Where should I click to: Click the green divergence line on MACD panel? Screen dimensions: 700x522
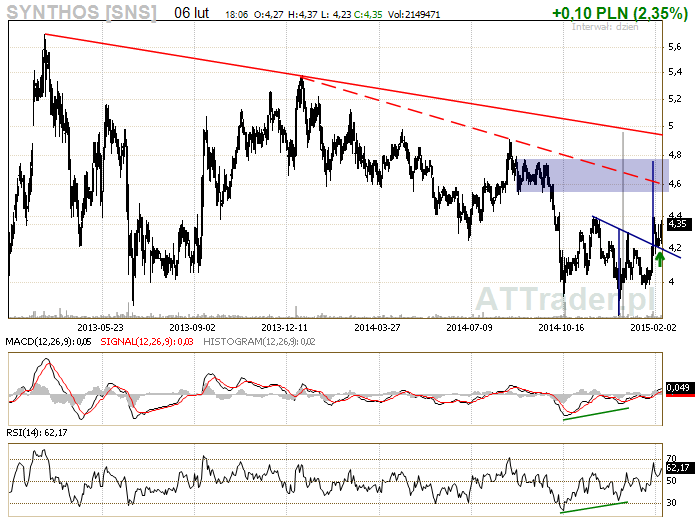point(596,413)
